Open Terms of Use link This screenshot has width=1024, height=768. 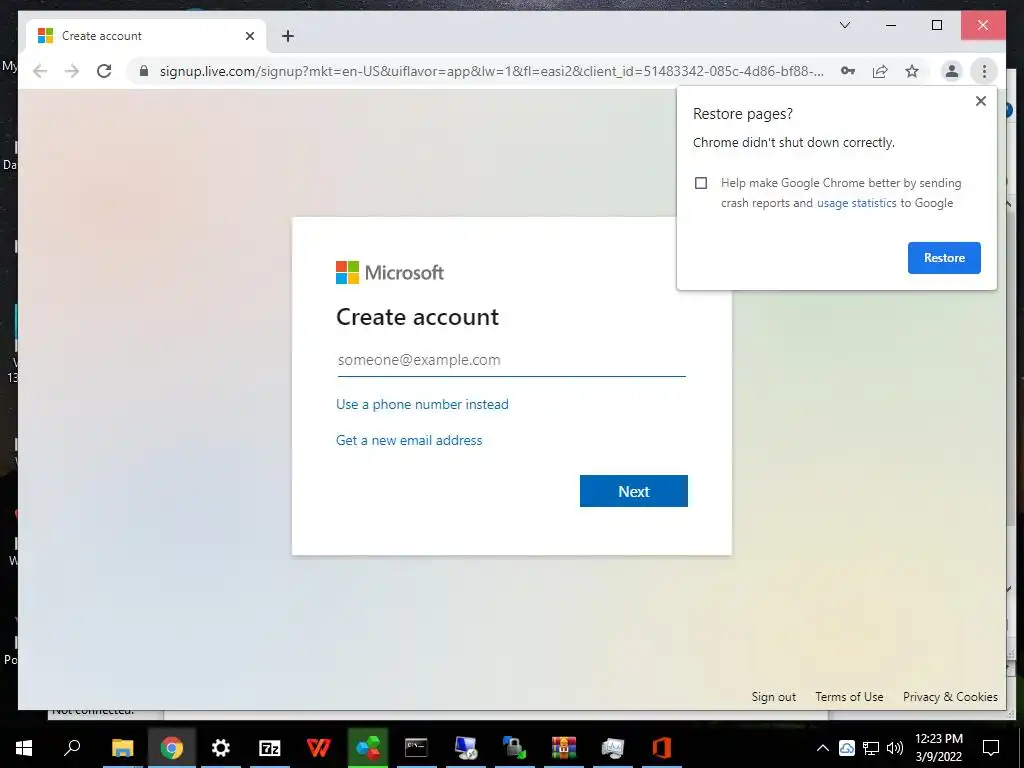coord(849,697)
